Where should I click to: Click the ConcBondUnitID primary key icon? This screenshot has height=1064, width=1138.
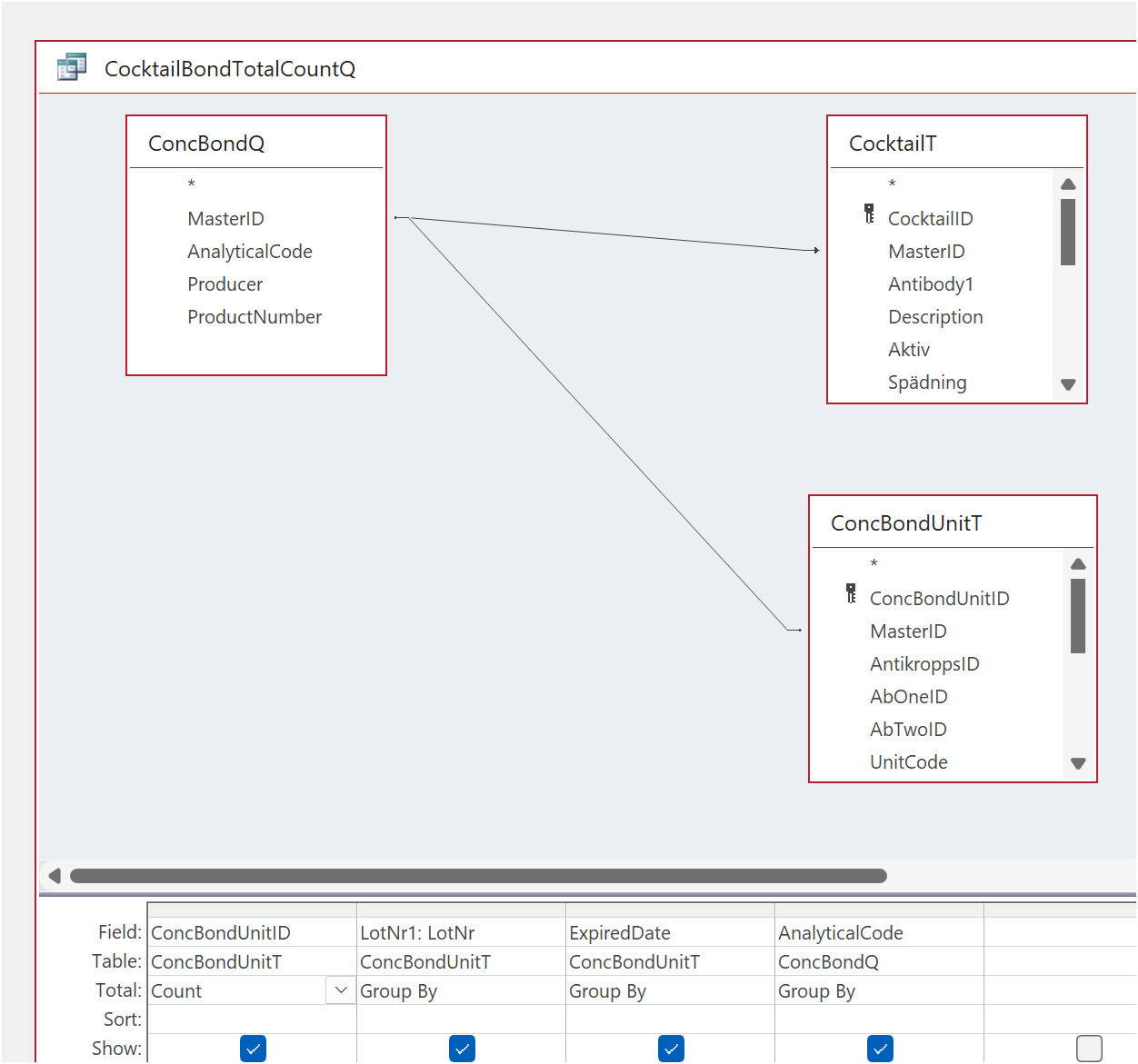pos(851,594)
